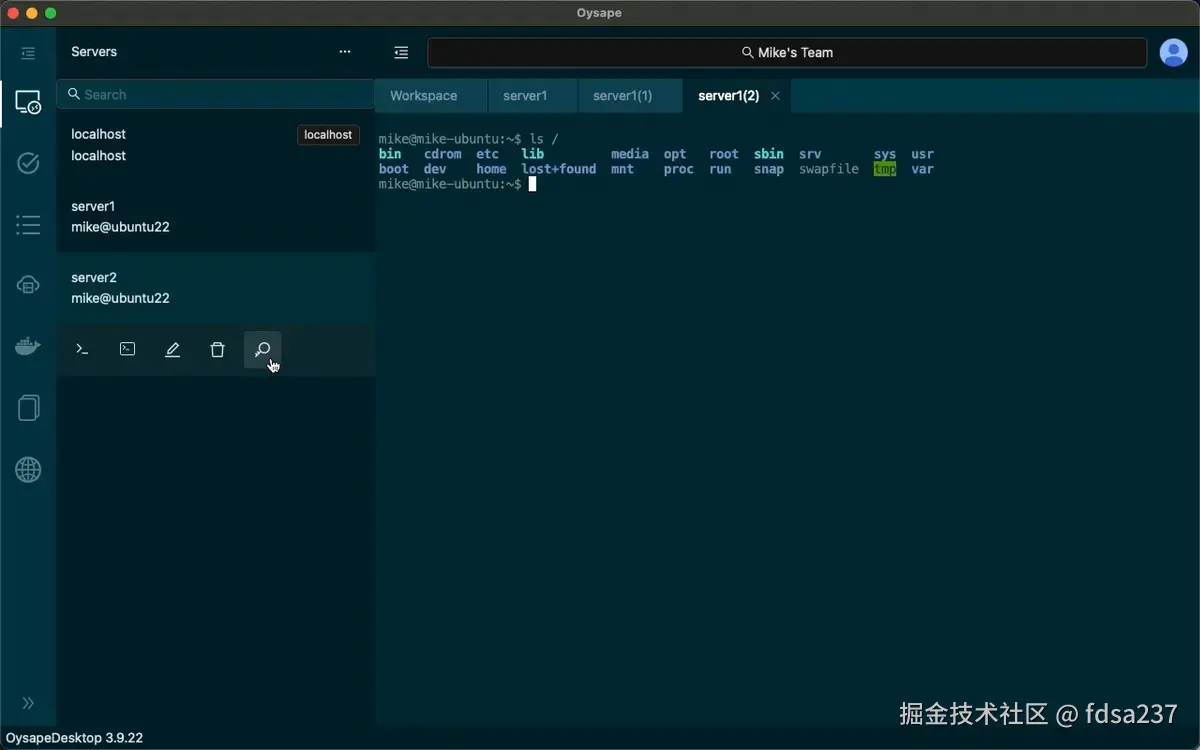Open the list view sidebar icon
The width and height of the screenshot is (1200, 750).
(x=28, y=224)
